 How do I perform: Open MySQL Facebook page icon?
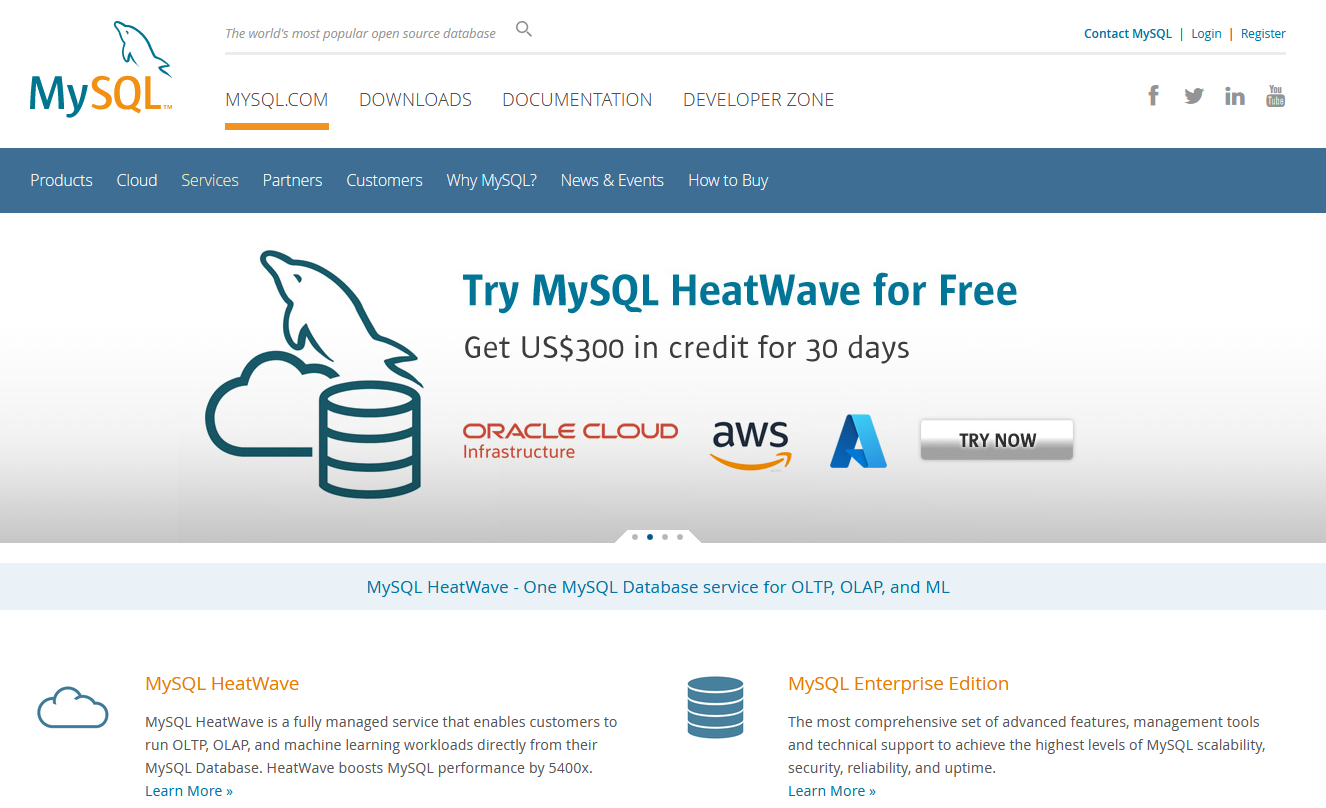coord(1153,96)
